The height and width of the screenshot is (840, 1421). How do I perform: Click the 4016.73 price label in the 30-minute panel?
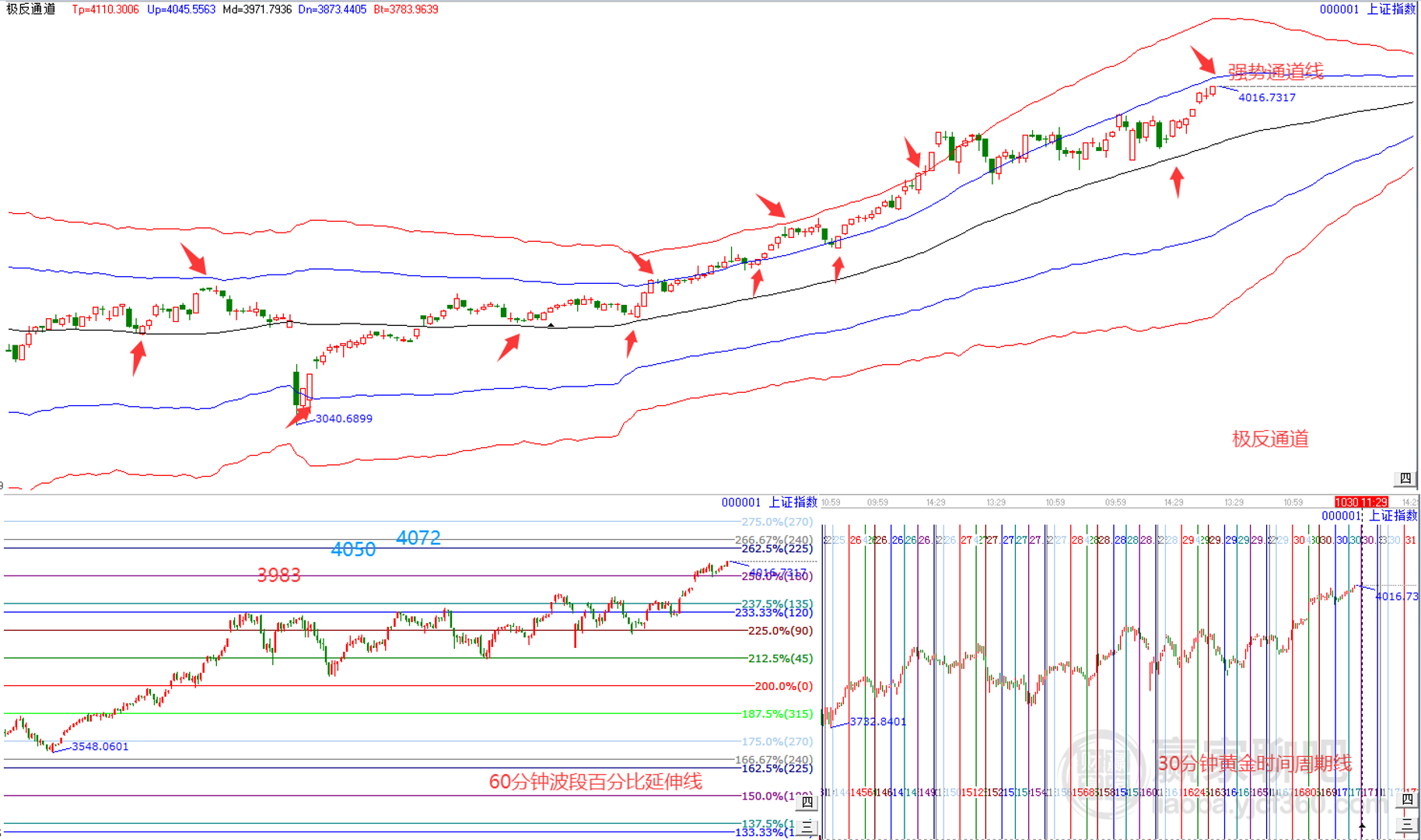1397,597
